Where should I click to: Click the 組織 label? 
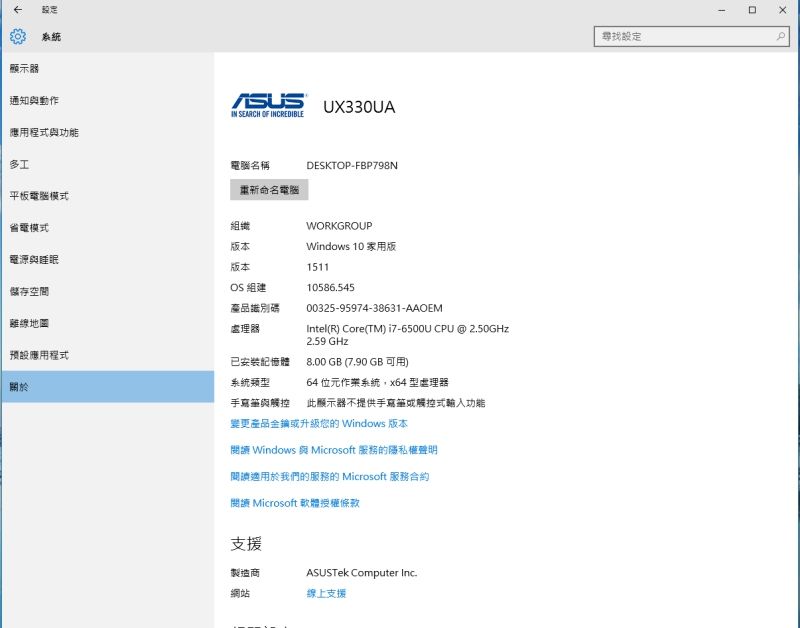(x=240, y=225)
